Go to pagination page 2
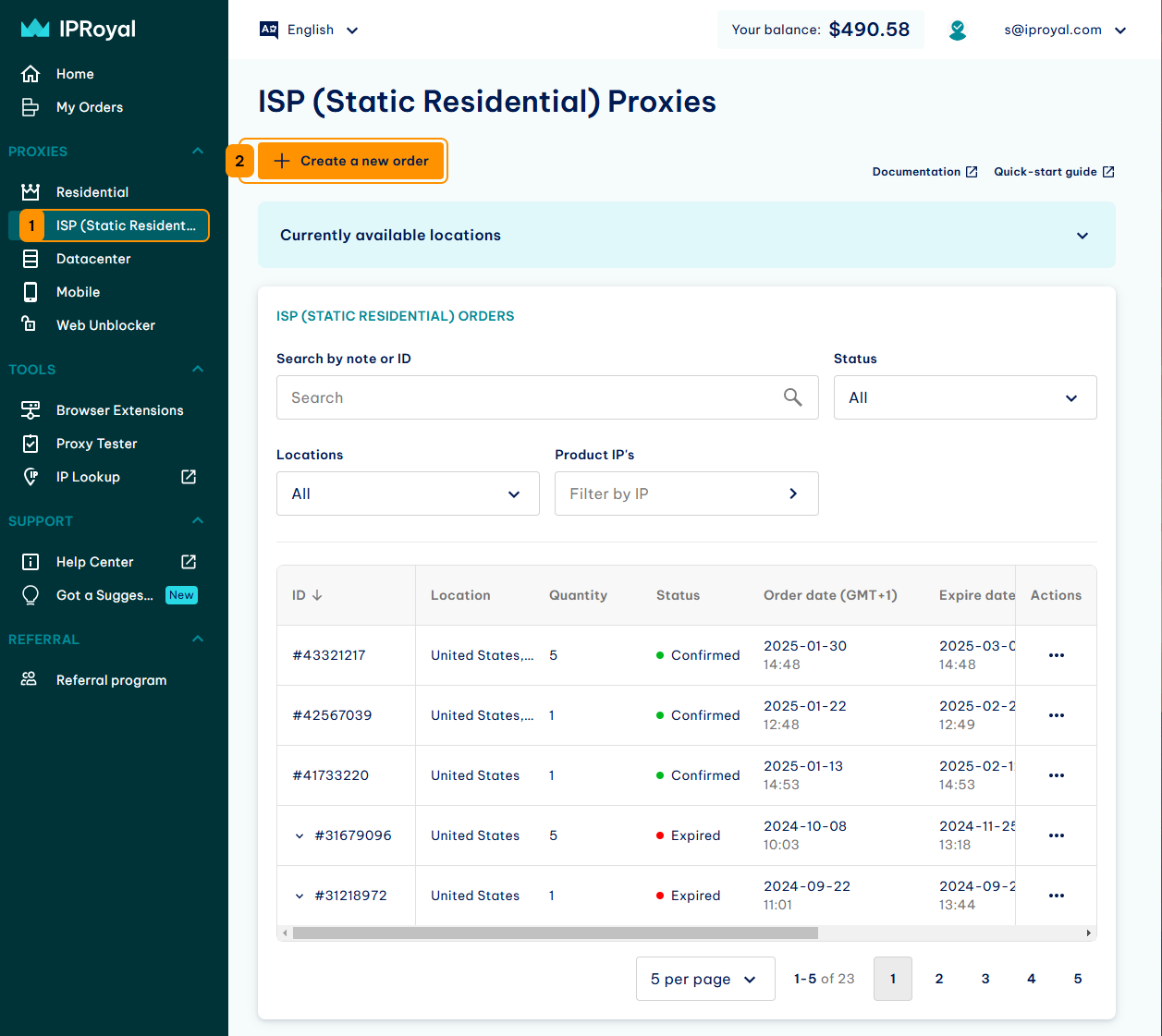 (939, 979)
